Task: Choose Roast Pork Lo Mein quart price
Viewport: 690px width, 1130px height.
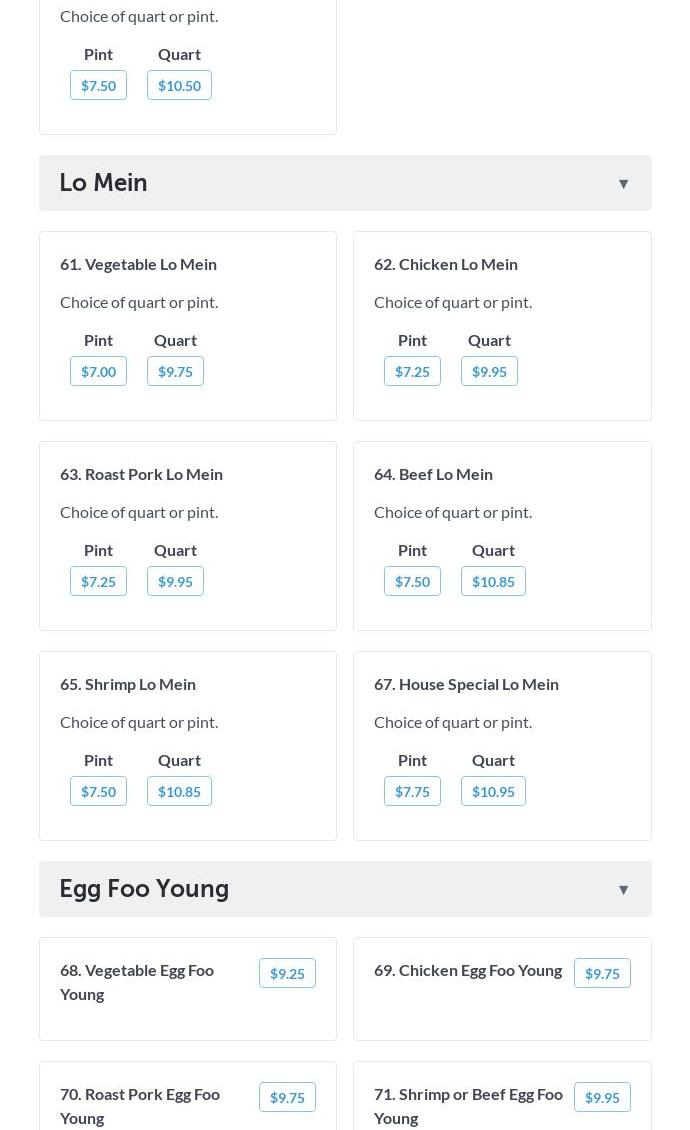Action: (175, 581)
